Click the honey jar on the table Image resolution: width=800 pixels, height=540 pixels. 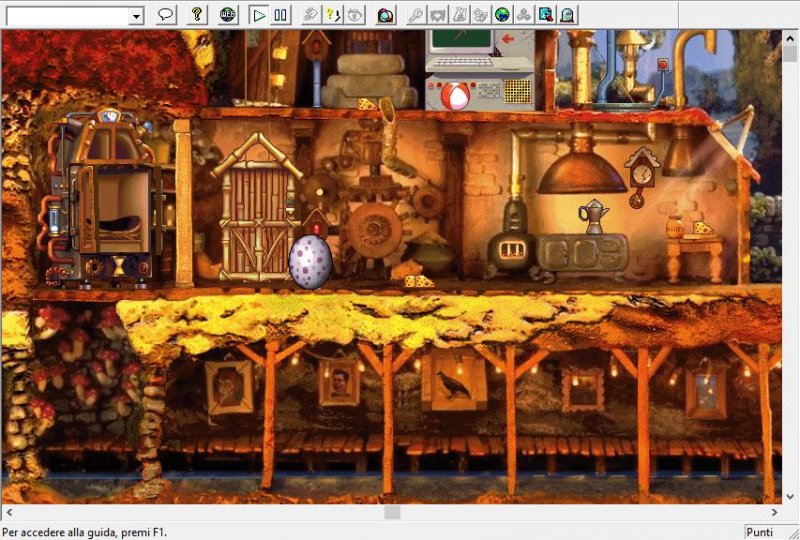(674, 226)
